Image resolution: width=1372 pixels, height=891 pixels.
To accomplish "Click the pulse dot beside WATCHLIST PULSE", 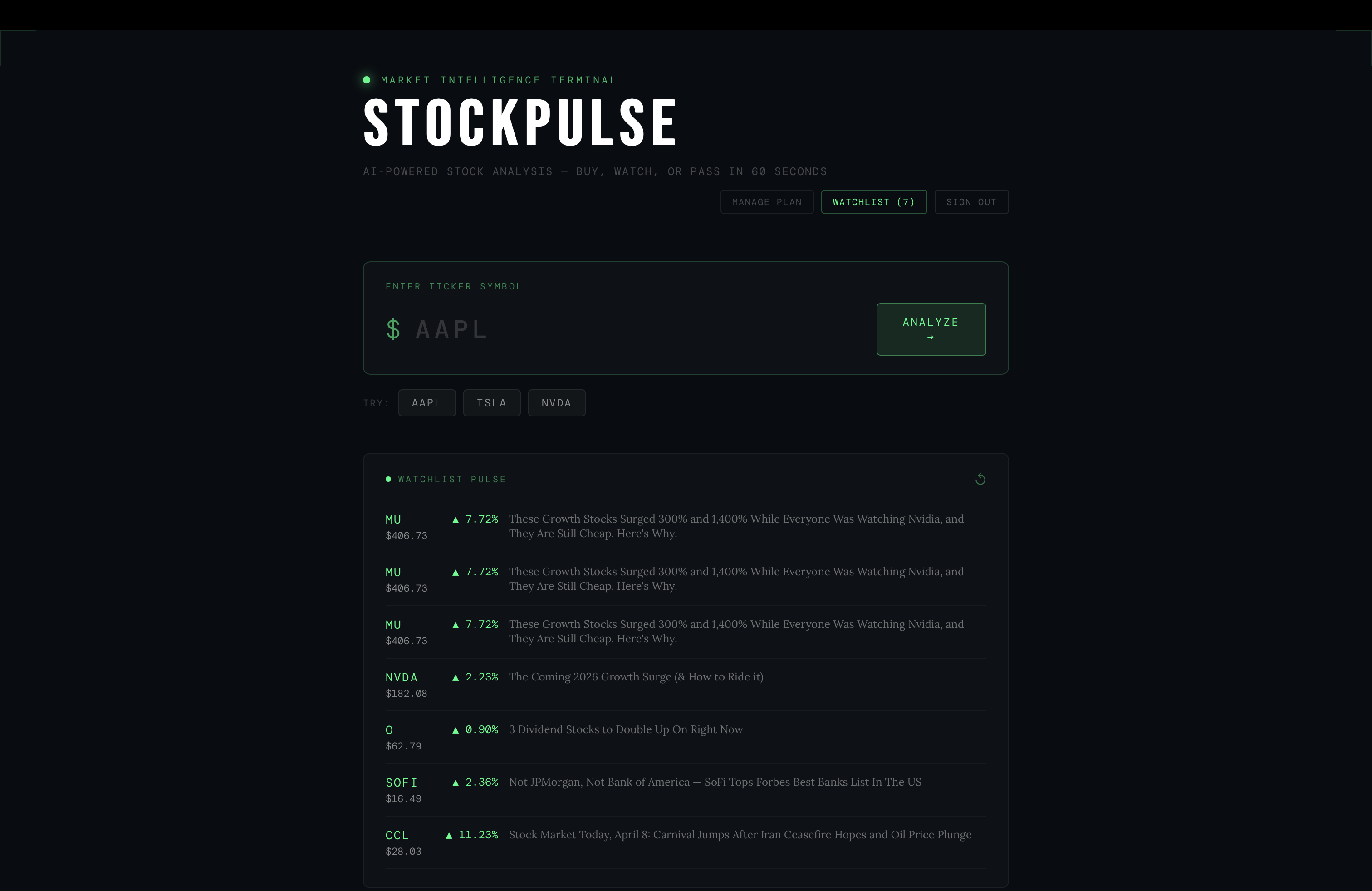I will click(x=388, y=479).
